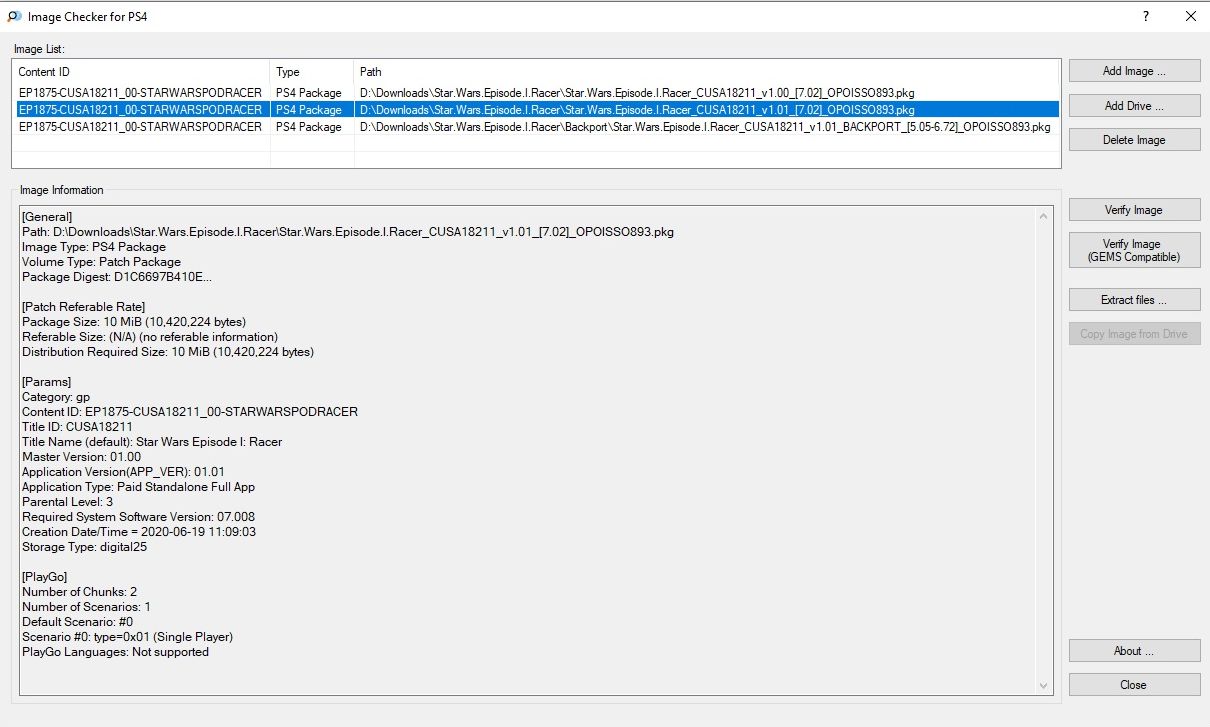Click the Image Checker app icon in title bar
The image size is (1210, 727).
tap(14, 17)
